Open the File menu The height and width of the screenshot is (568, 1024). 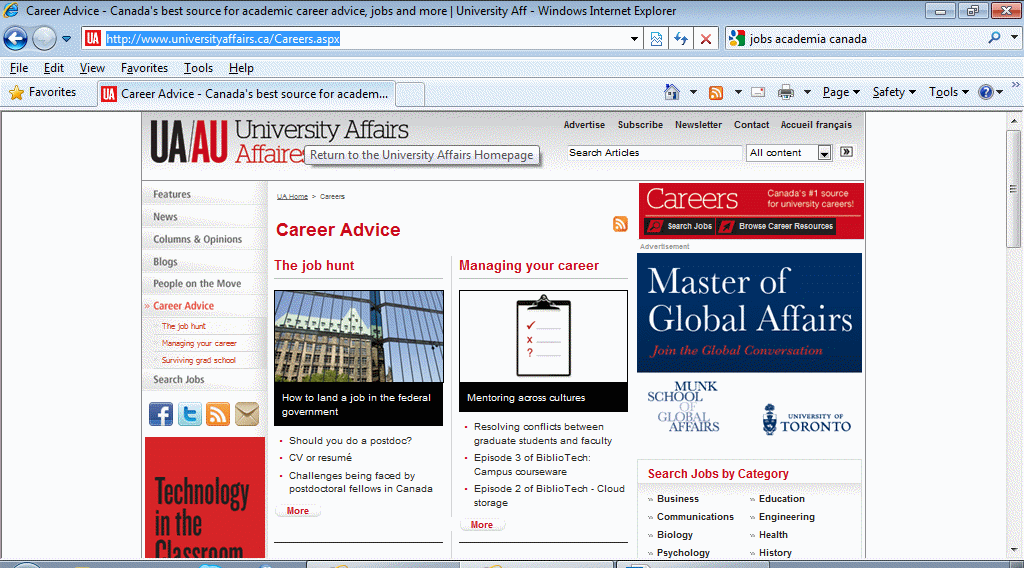coord(19,68)
